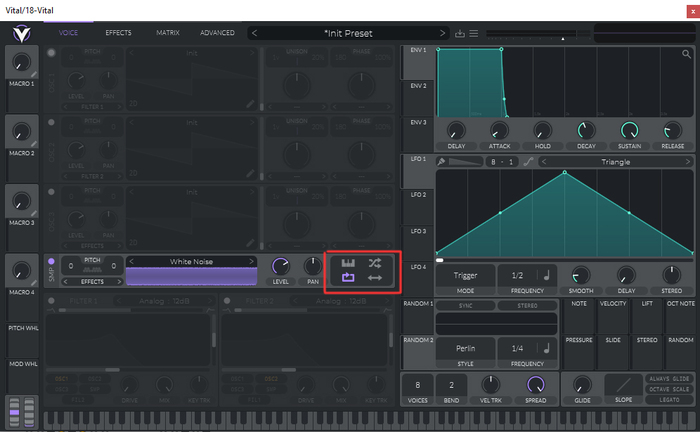700x432 pixels.
Task: Click the save preset icon
Action: pos(460,33)
